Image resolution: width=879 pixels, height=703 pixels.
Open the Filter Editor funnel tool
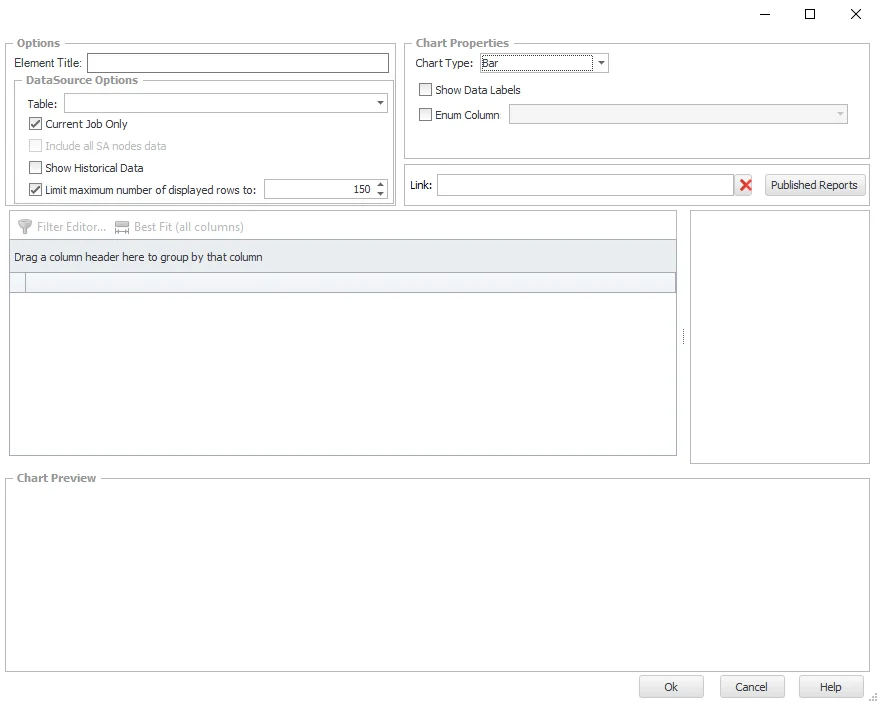(62, 227)
